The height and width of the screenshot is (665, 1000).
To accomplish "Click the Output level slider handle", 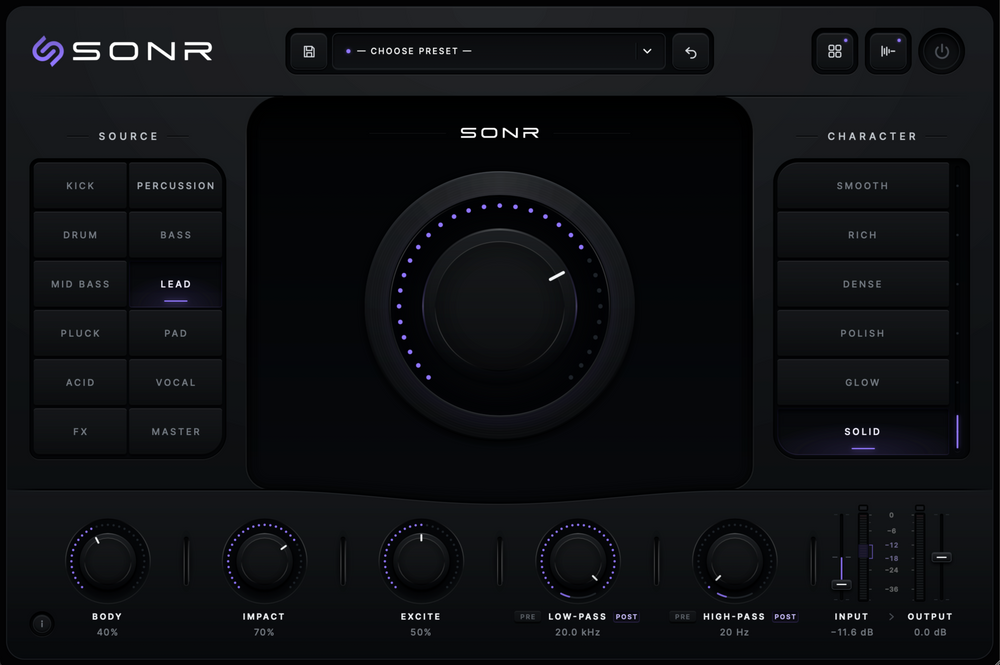I will click(941, 557).
